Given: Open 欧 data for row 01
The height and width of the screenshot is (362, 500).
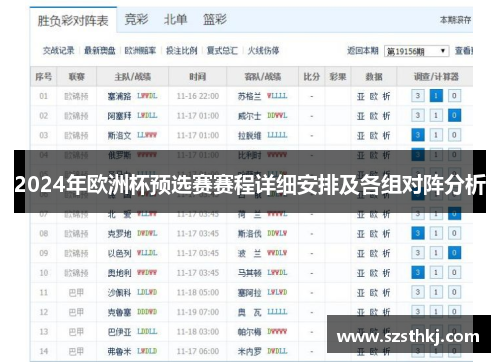Looking at the screenshot, I should (x=374, y=96).
